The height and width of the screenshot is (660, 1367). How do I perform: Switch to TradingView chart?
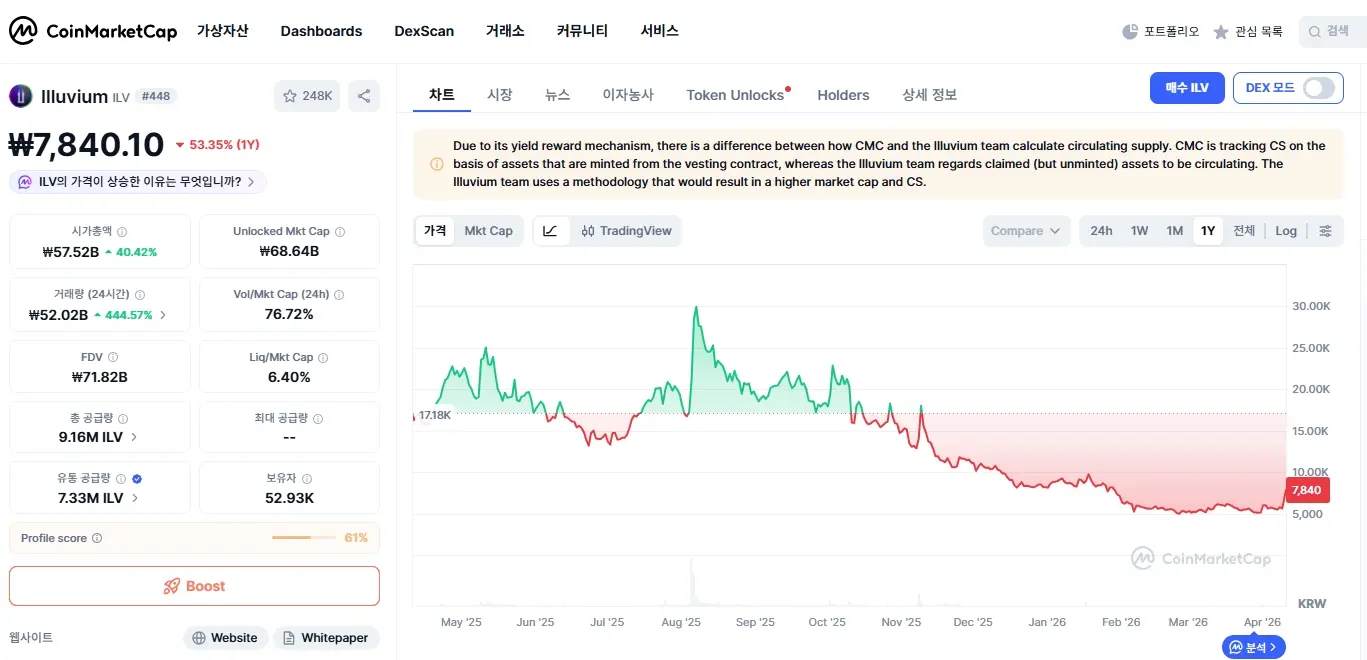(626, 231)
